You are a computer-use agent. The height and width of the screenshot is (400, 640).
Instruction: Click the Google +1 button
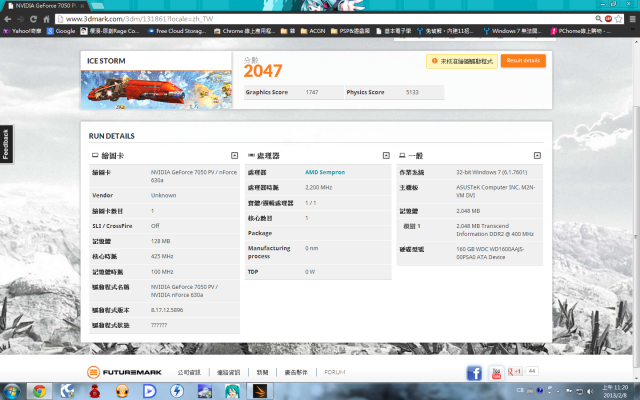point(515,371)
